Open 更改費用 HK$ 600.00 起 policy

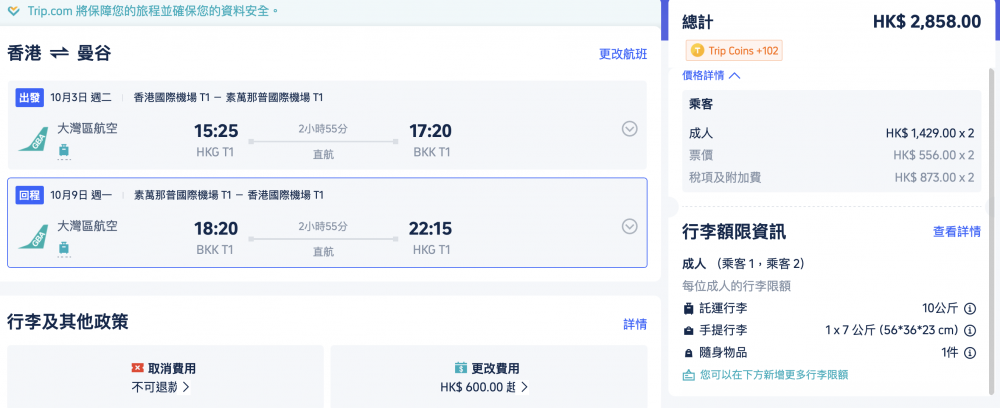click(485, 386)
